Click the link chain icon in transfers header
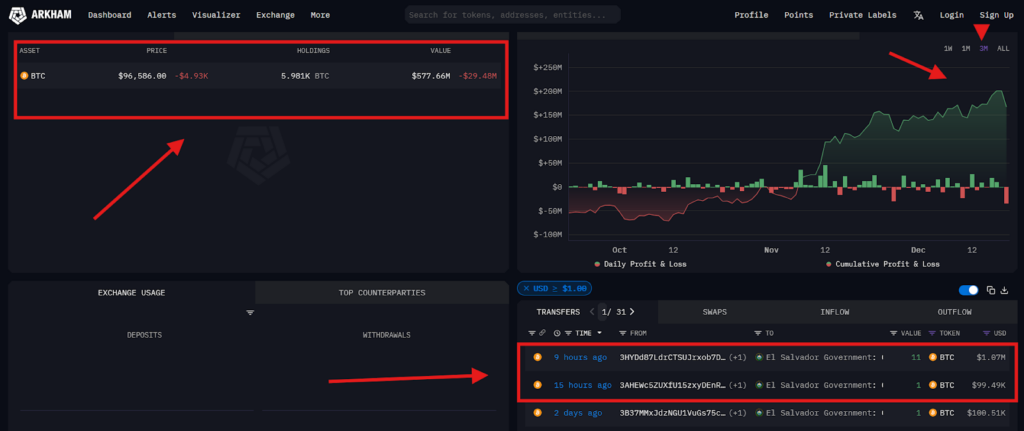 click(542, 333)
